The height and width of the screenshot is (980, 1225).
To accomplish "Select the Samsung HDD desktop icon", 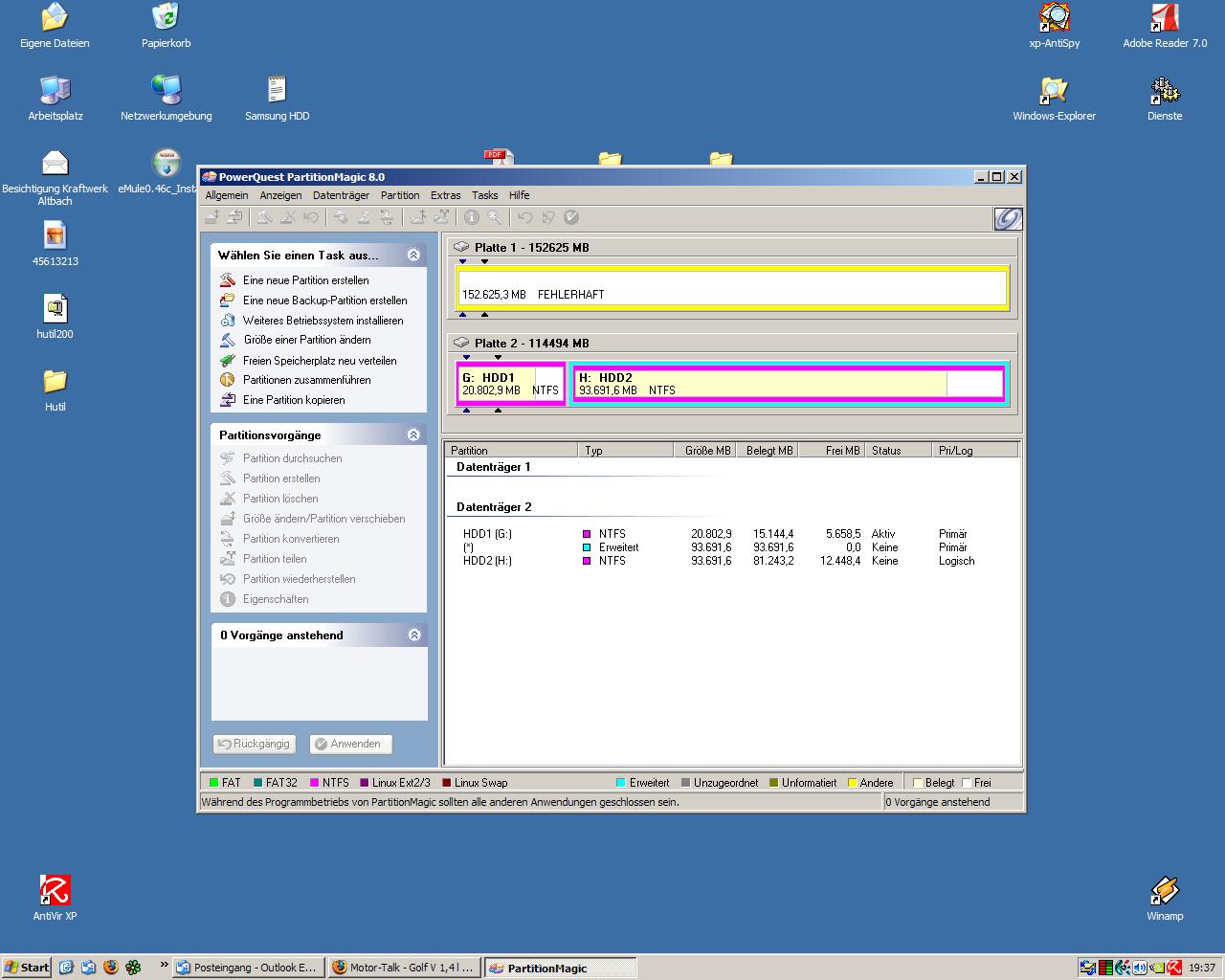I will tap(277, 100).
